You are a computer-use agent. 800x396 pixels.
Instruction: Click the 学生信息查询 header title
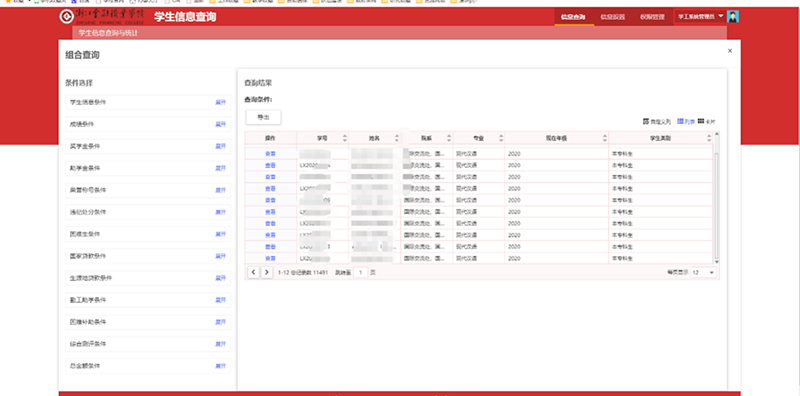[185, 17]
